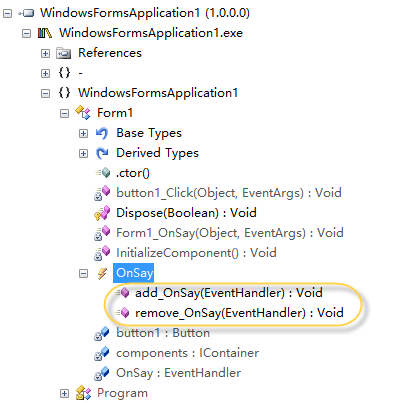This screenshot has width=404, height=403.
Task: Expand the Program class node
Action: (64, 393)
